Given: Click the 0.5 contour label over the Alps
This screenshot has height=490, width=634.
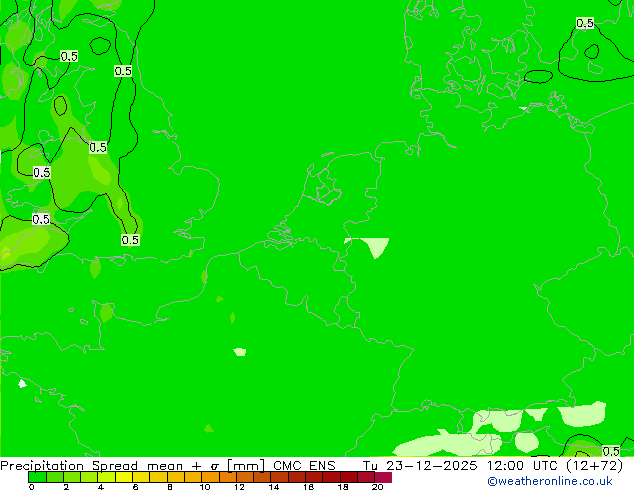Looking at the screenshot, I should (611, 451).
